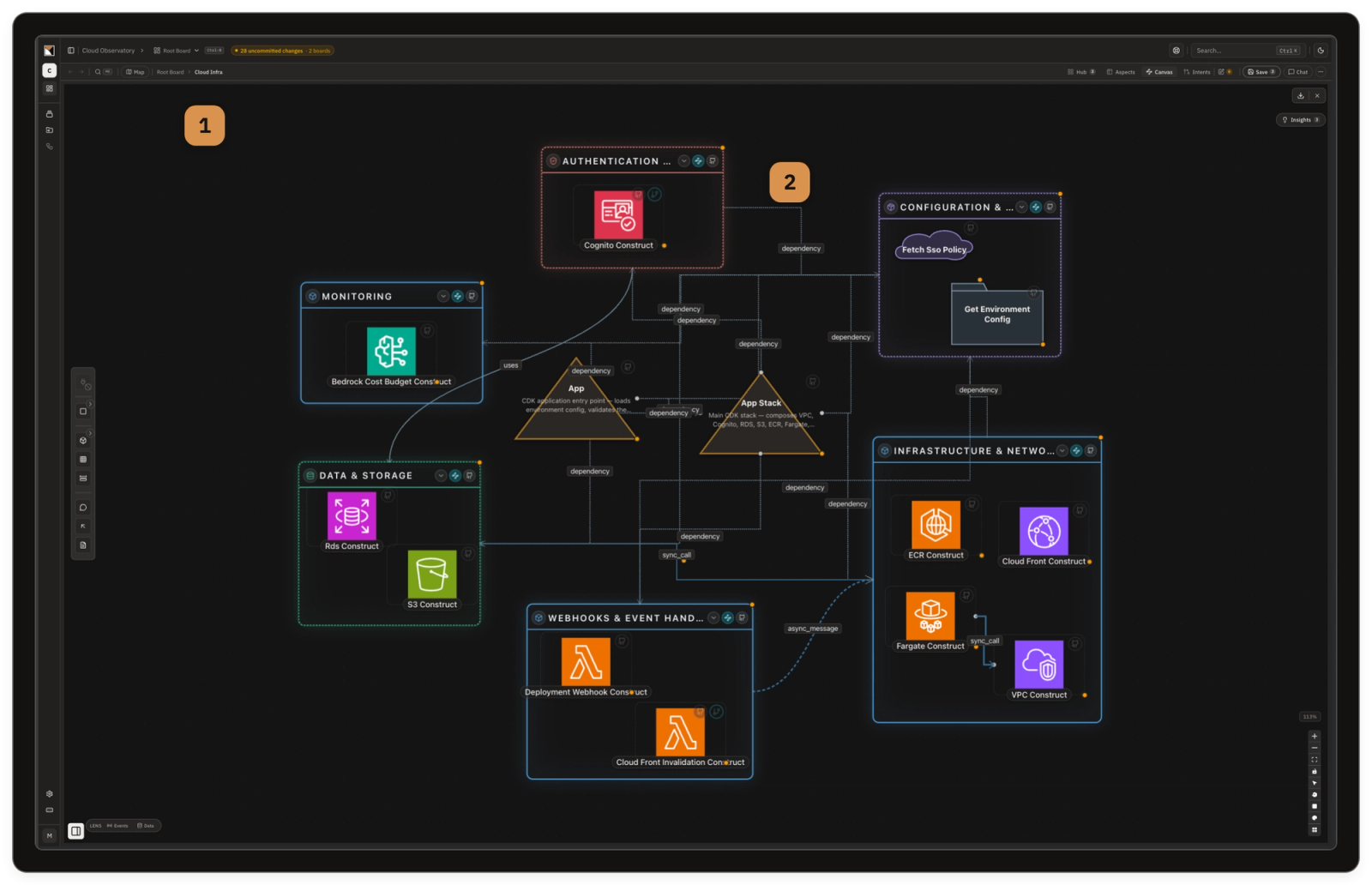
Task: Select the Fargate Construct node icon
Action: (930, 616)
